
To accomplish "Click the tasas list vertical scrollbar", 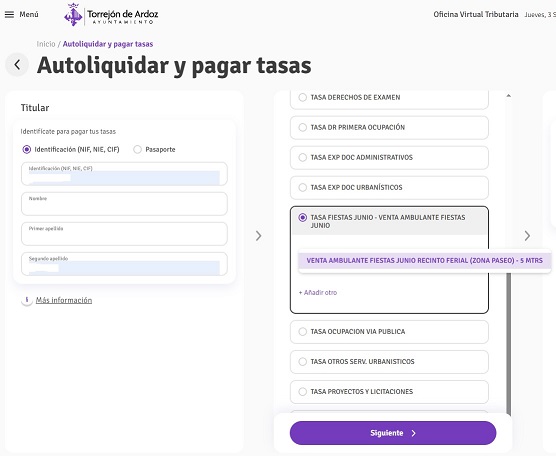I will 508,344.
